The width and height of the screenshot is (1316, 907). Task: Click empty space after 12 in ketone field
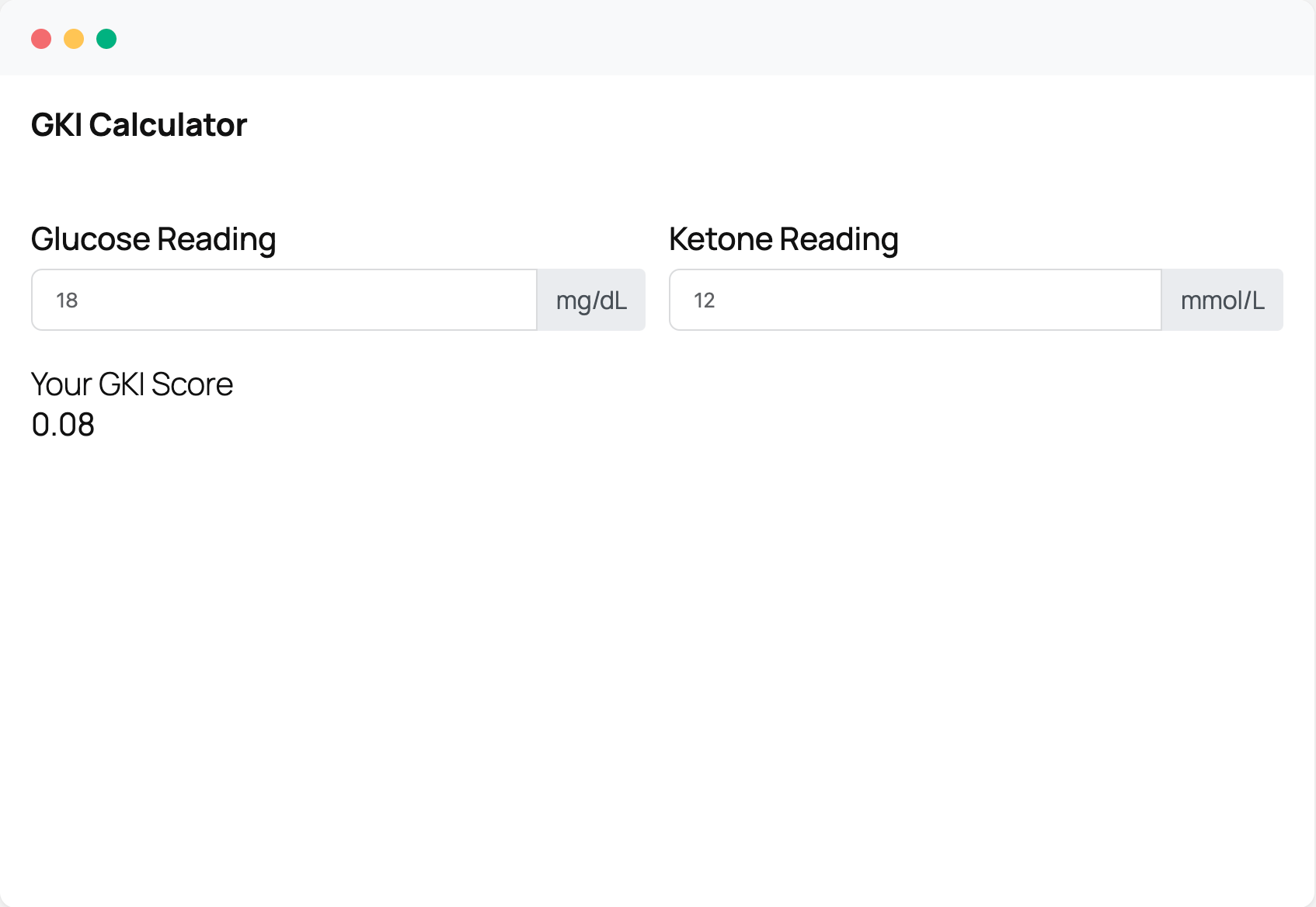940,300
